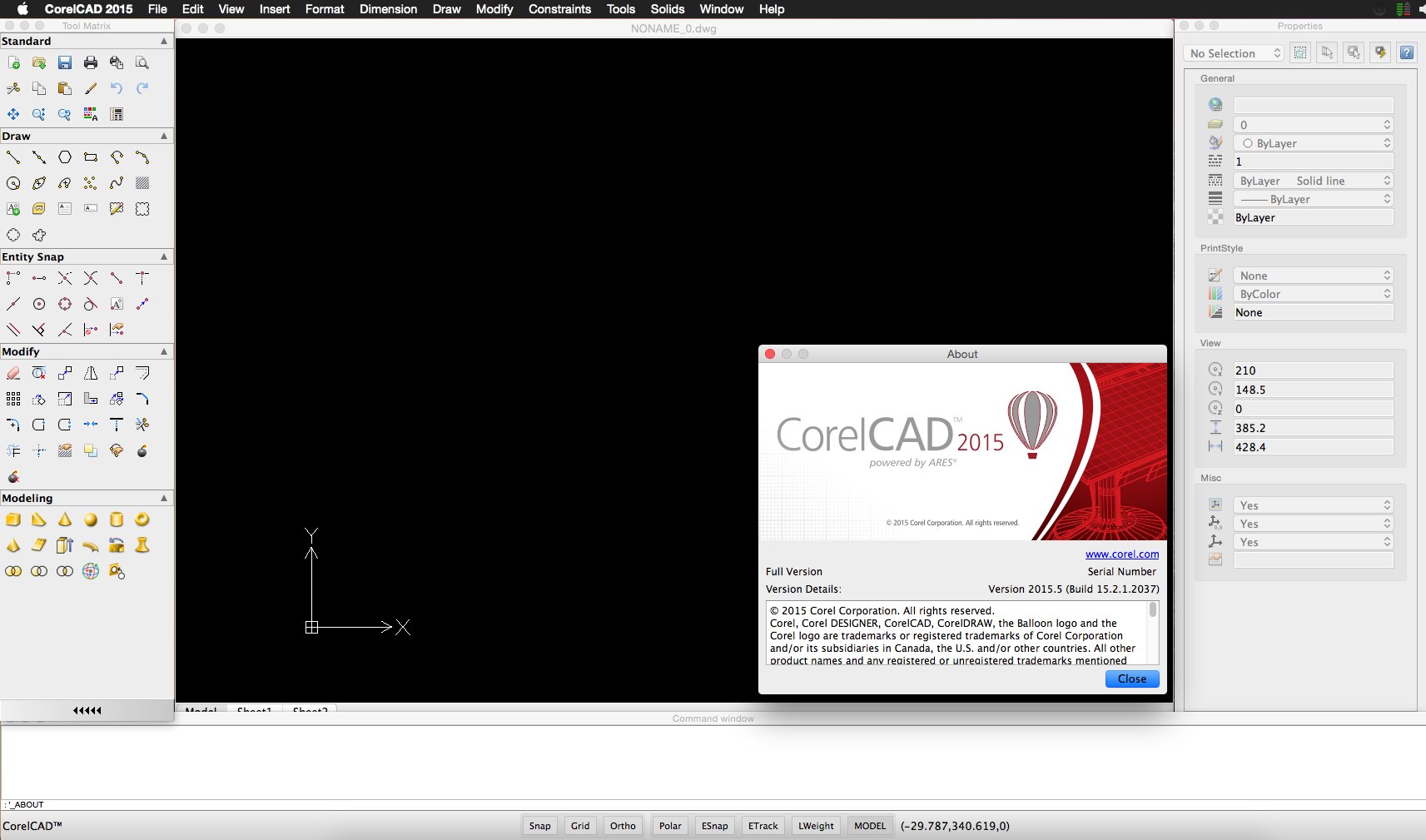Open the ByLayer line color dropdown

(x=1314, y=143)
